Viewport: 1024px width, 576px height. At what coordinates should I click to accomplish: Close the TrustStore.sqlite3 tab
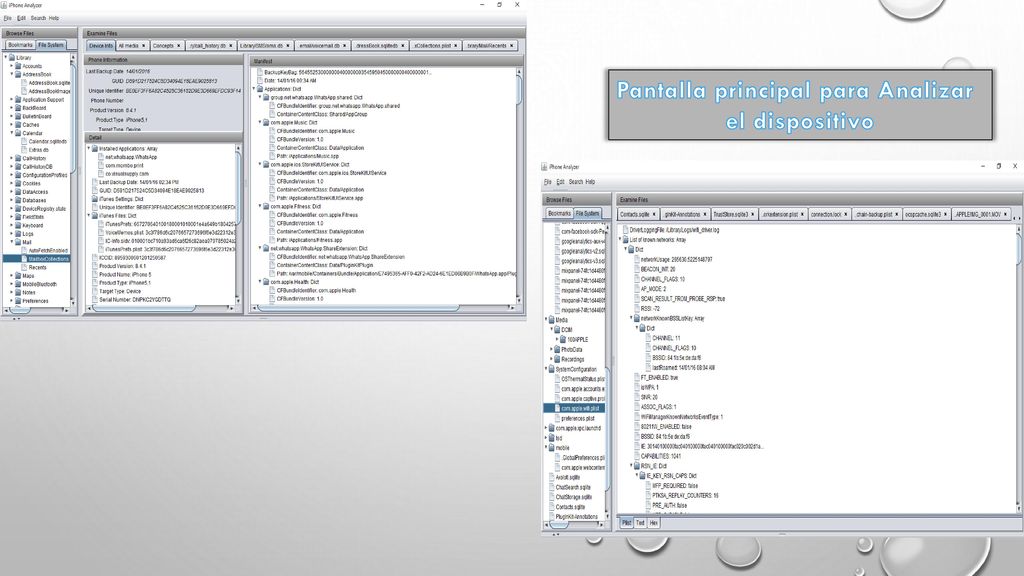(x=752, y=214)
